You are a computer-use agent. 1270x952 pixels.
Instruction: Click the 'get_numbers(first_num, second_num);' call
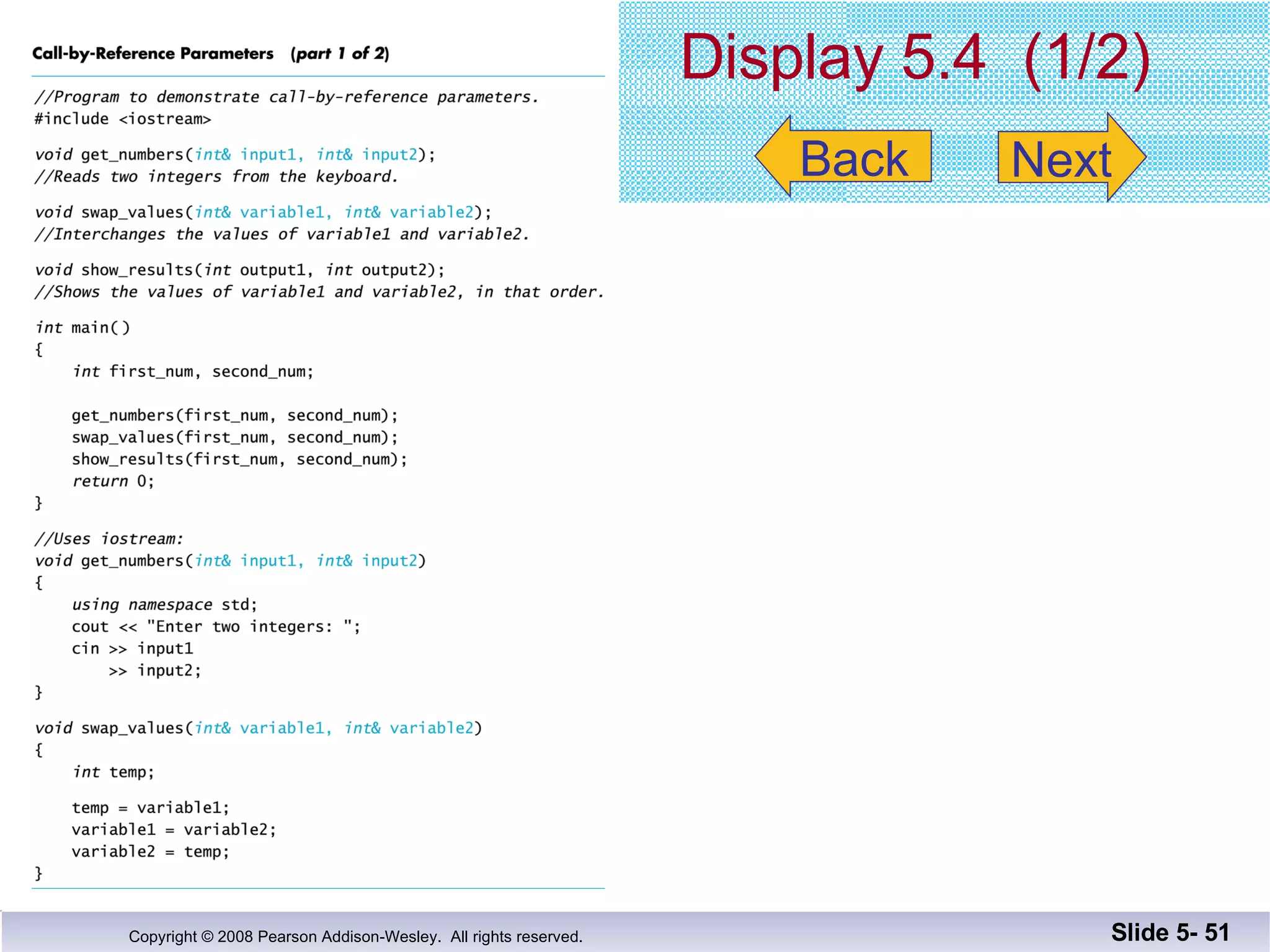click(x=234, y=416)
